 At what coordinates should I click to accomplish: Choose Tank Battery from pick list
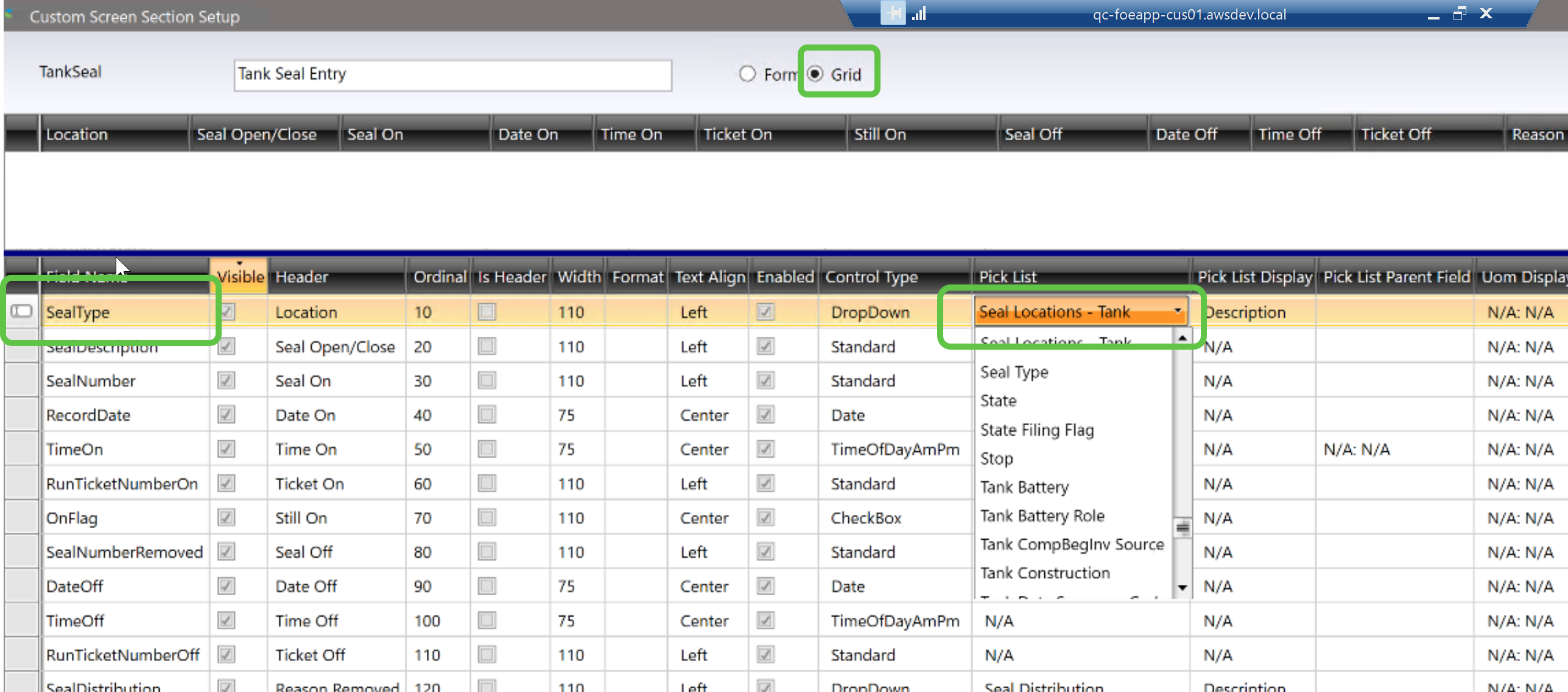click(x=1024, y=487)
